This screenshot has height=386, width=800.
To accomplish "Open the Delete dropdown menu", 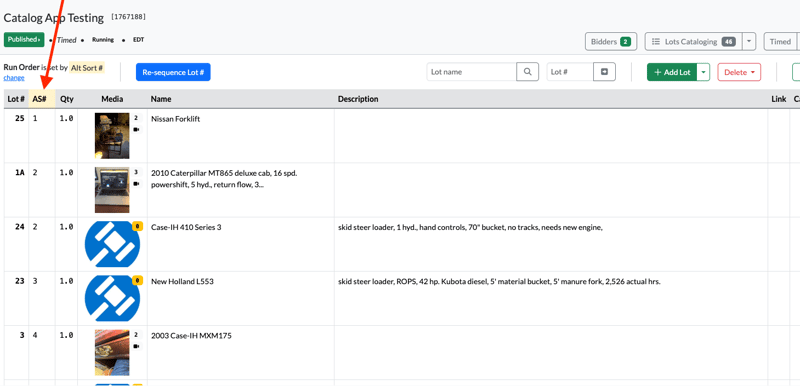I will click(x=739, y=72).
